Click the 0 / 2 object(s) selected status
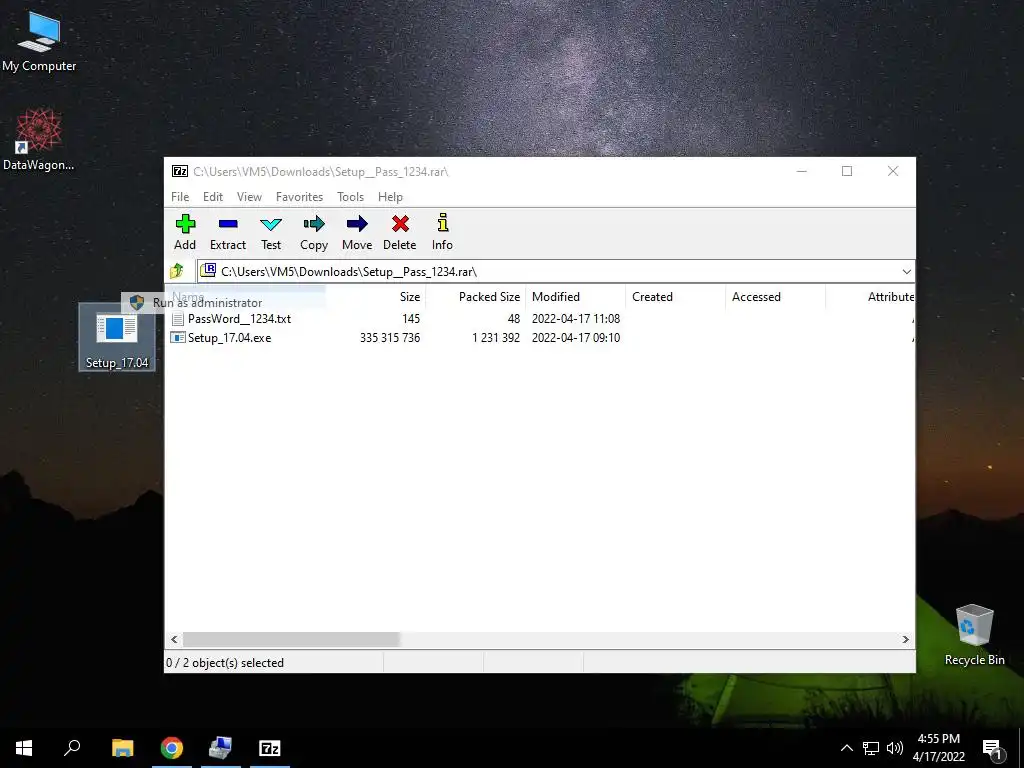The height and width of the screenshot is (768, 1024). (x=225, y=663)
